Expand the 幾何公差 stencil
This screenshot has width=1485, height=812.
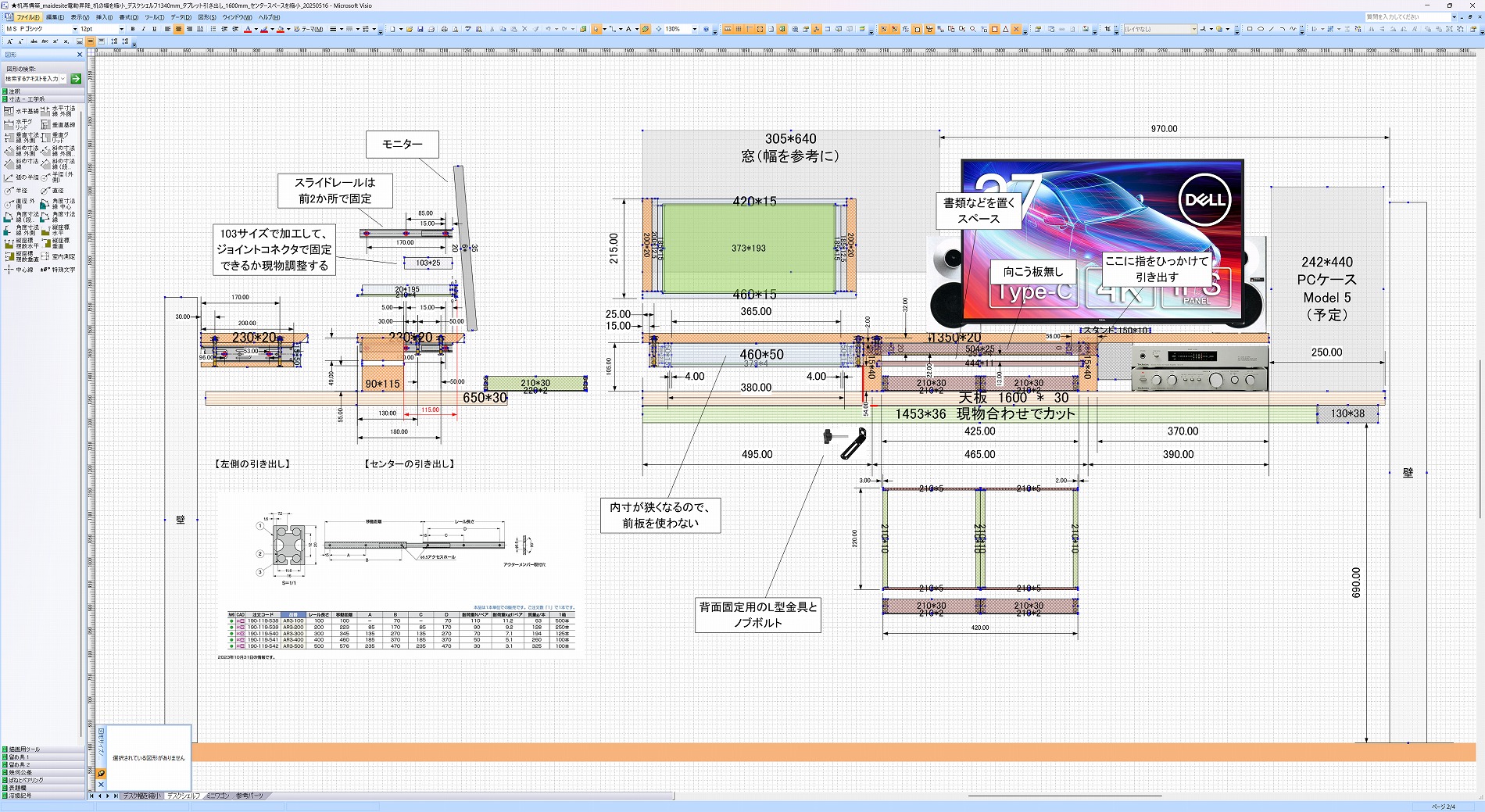[43, 772]
